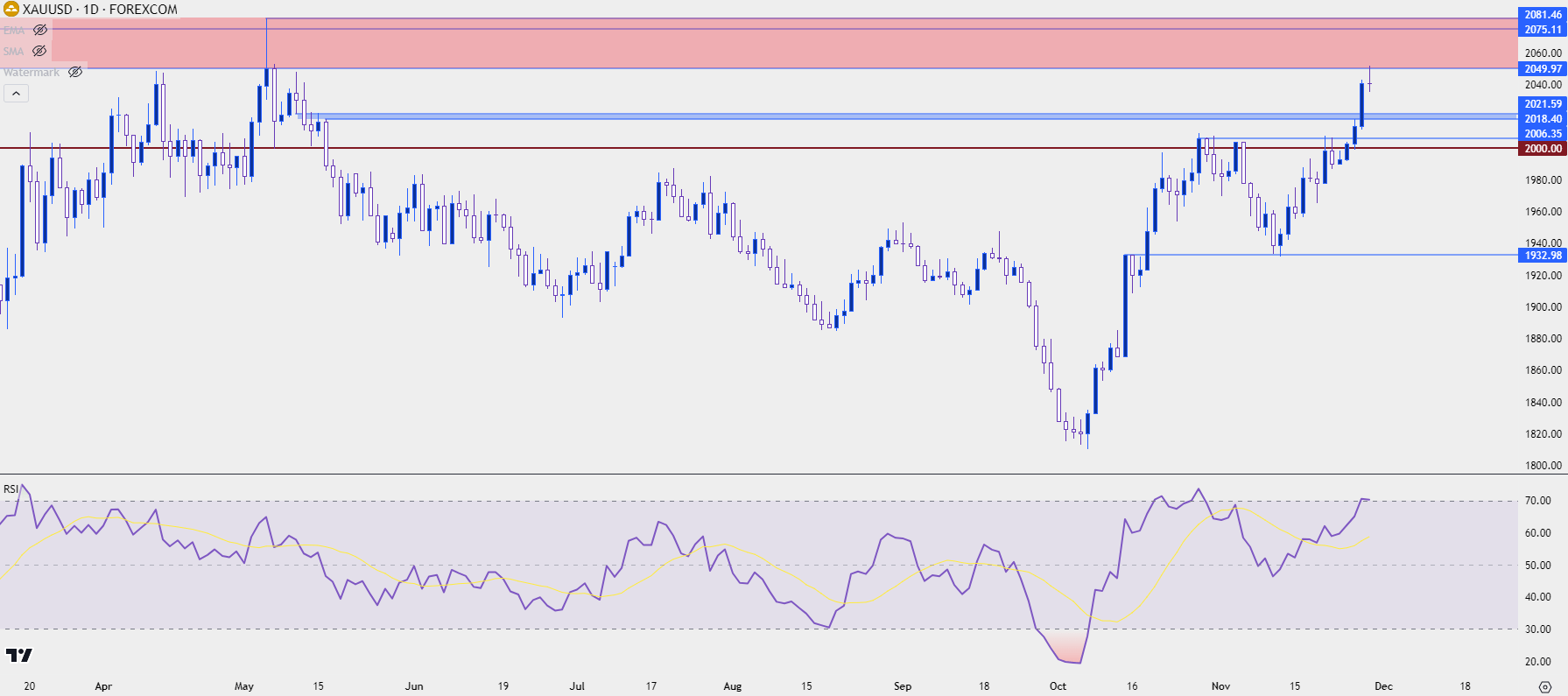
Task: Click the Sep date on time axis
Action: click(x=903, y=686)
